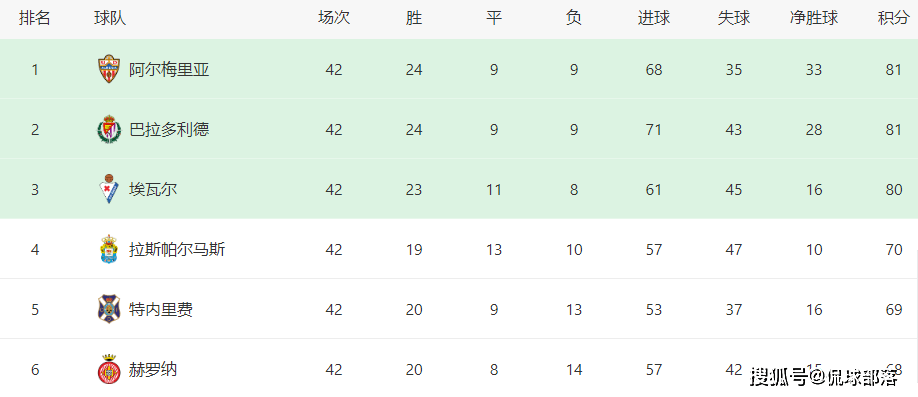Open the 巴拉多利德 team name link

click(x=169, y=129)
